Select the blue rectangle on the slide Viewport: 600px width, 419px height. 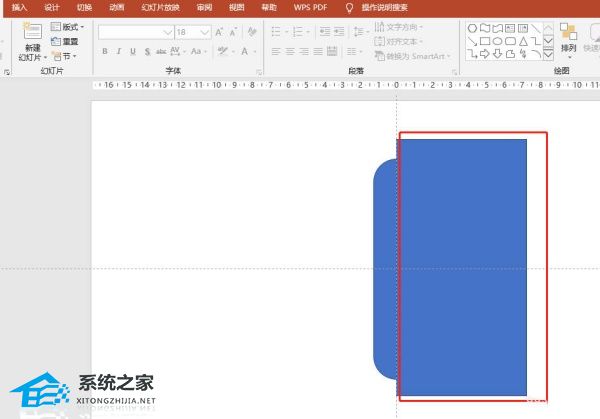click(461, 267)
